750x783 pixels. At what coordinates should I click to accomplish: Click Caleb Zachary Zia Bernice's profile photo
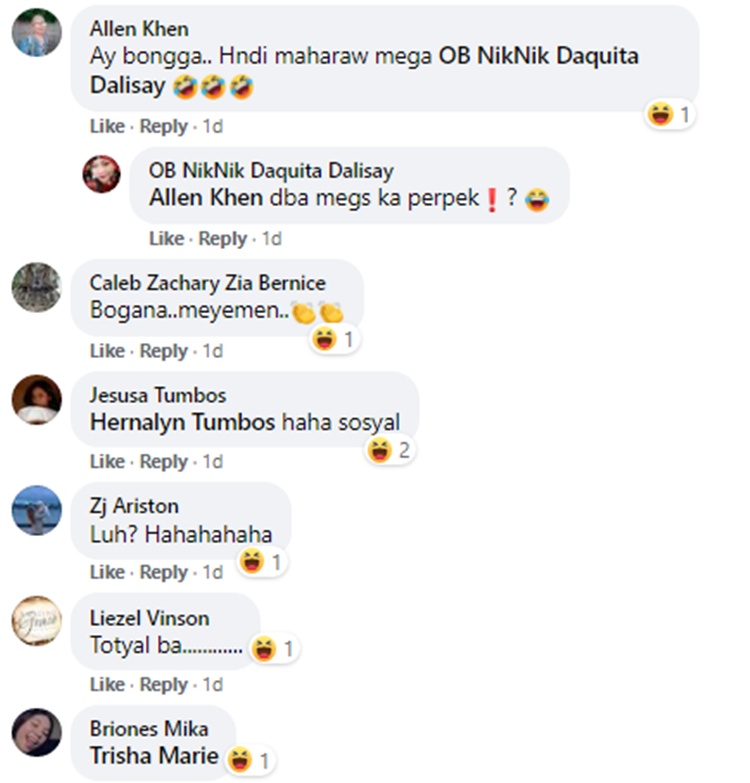(x=37, y=287)
